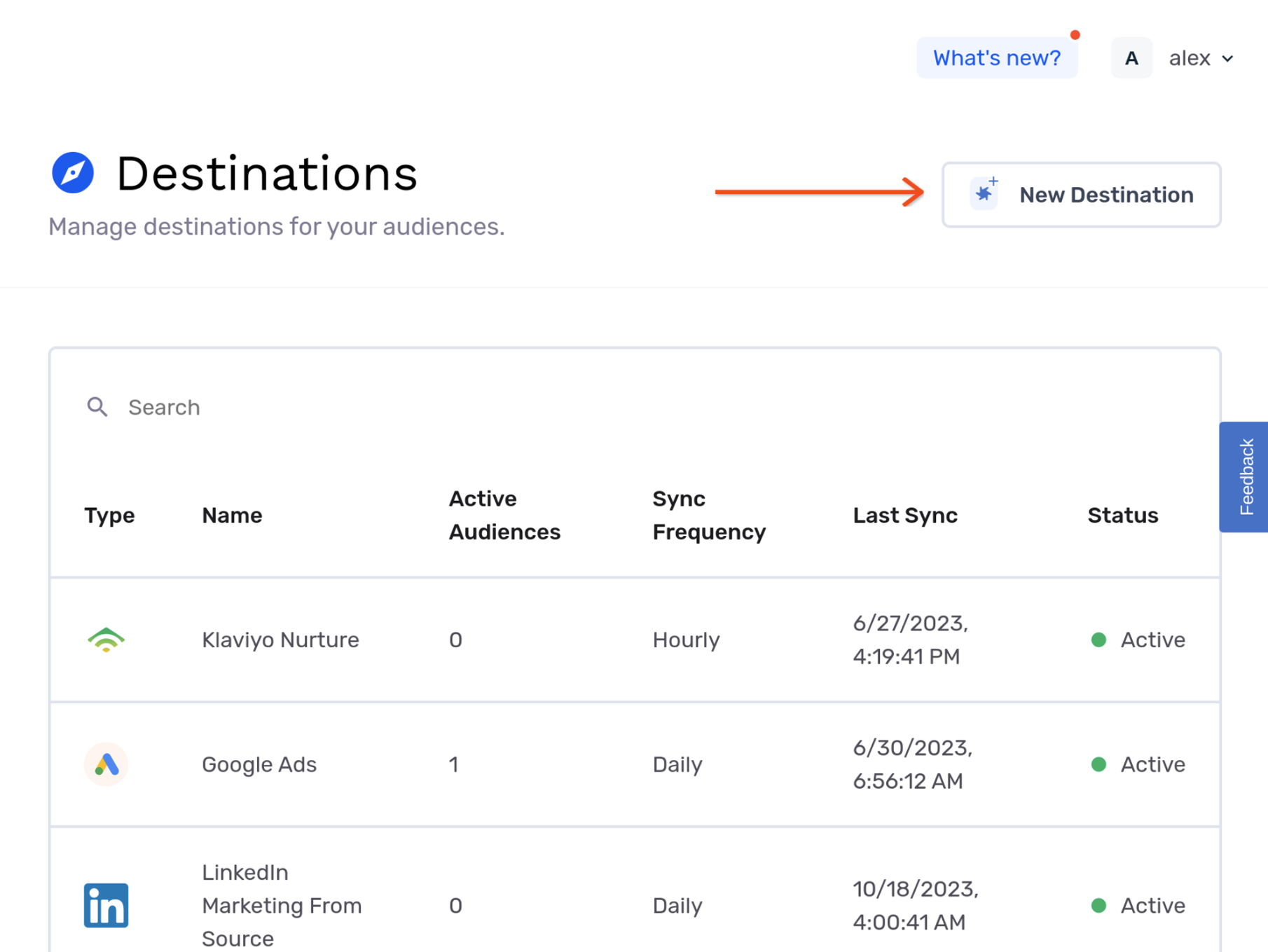Screen dimensions: 1268x952
Task: Click the alex avatar with letter A
Action: click(1131, 58)
